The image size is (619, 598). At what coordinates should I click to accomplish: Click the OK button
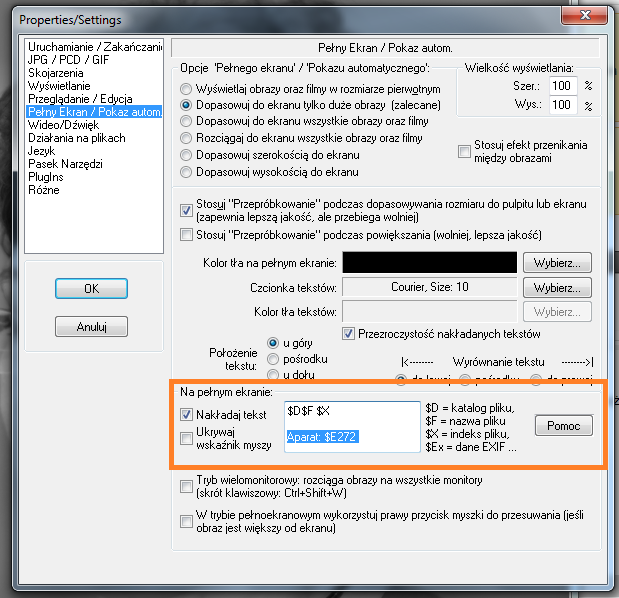91,288
